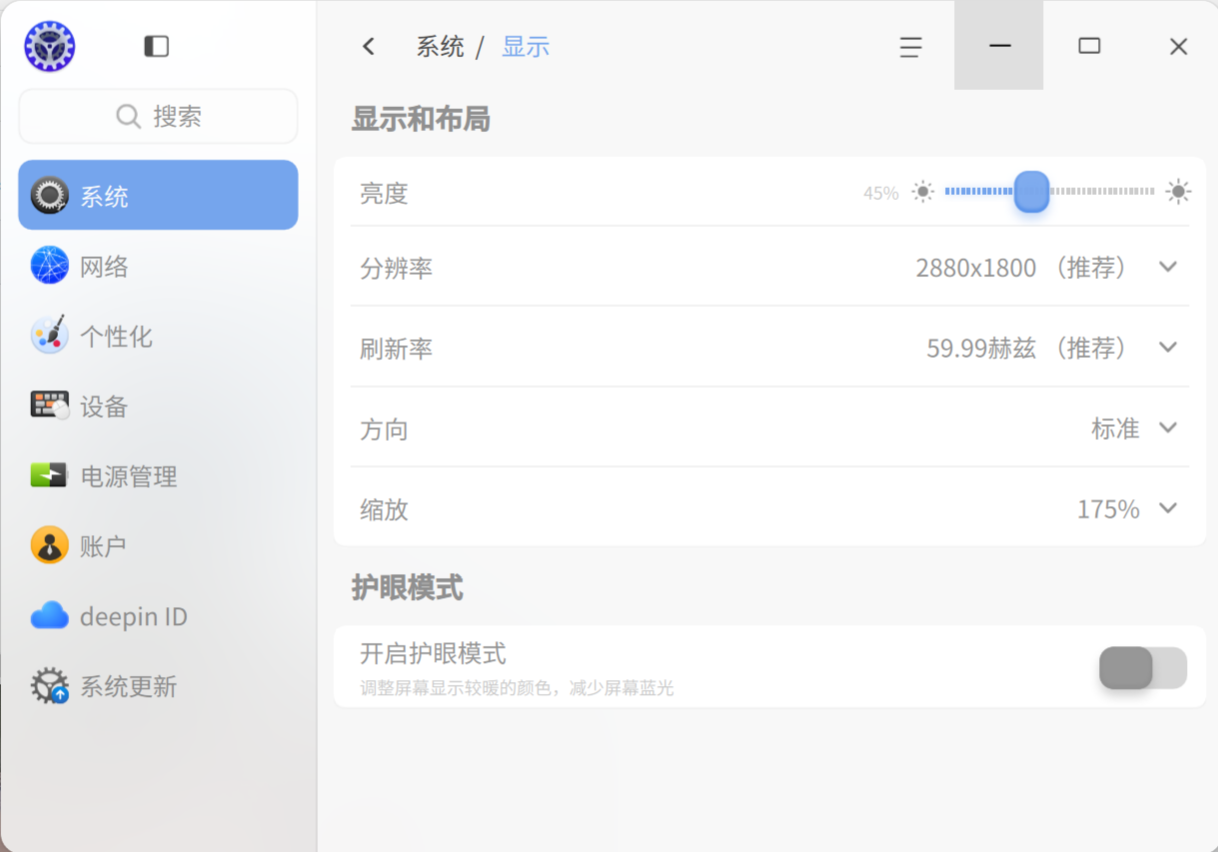This screenshot has width=1218, height=852.
Task: Click the 账户 user avatar icon
Action: [49, 545]
